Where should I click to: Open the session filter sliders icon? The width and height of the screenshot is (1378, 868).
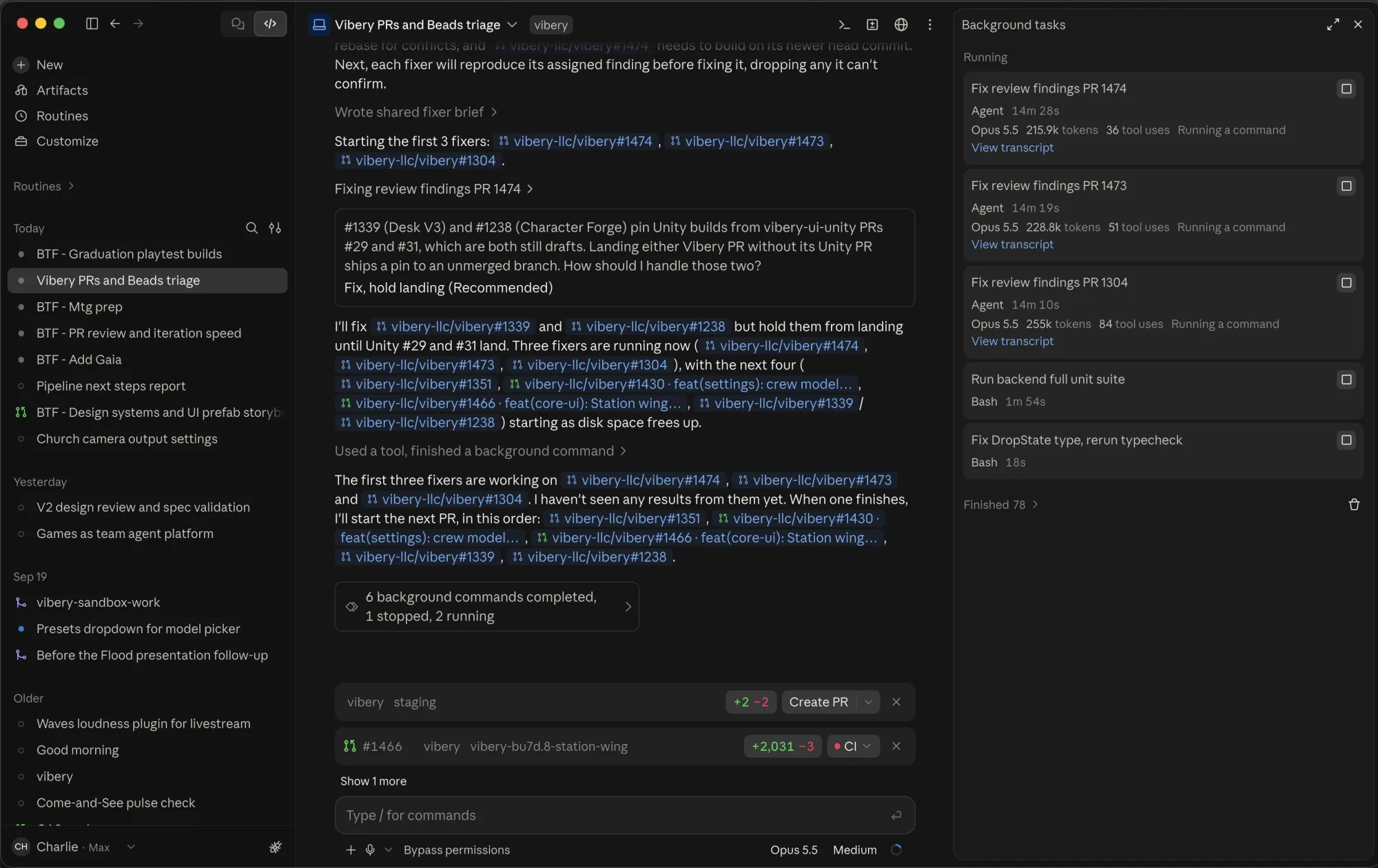(275, 228)
